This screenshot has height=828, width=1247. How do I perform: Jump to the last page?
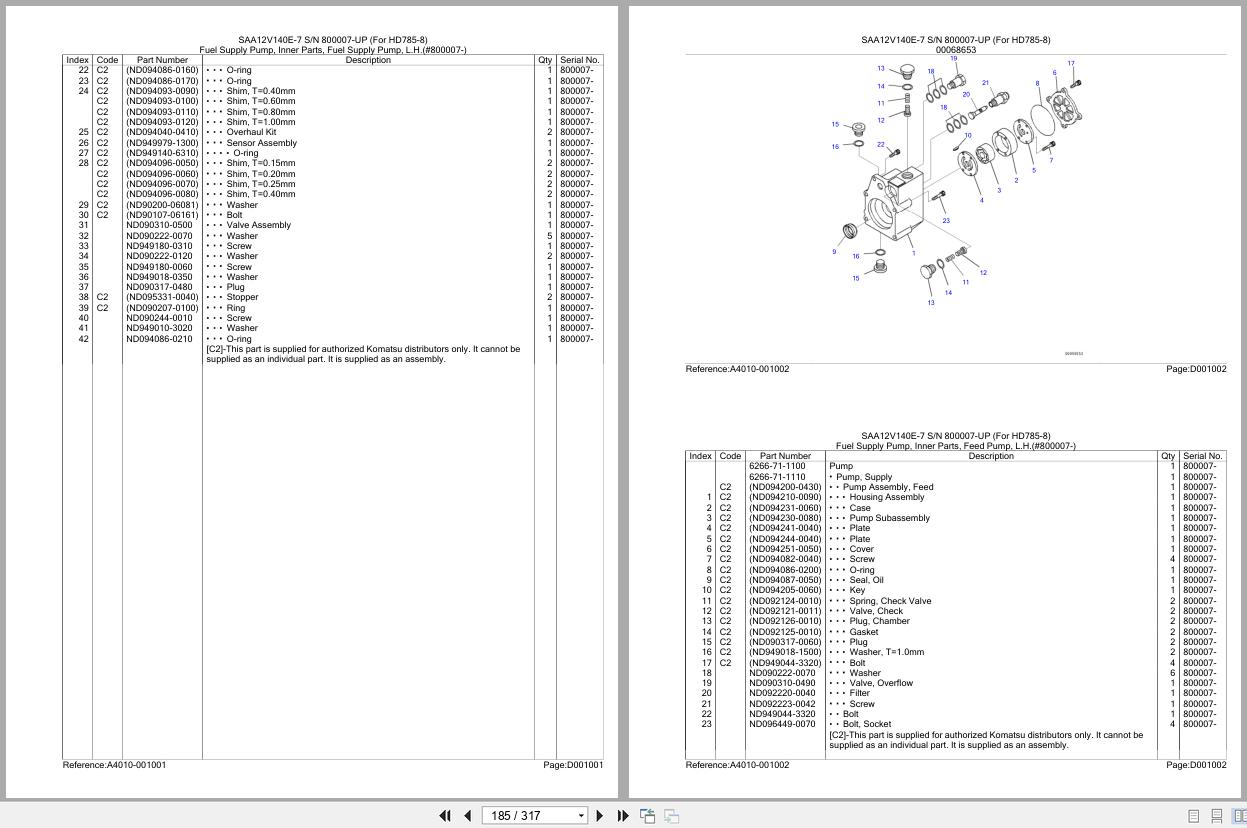click(x=623, y=816)
